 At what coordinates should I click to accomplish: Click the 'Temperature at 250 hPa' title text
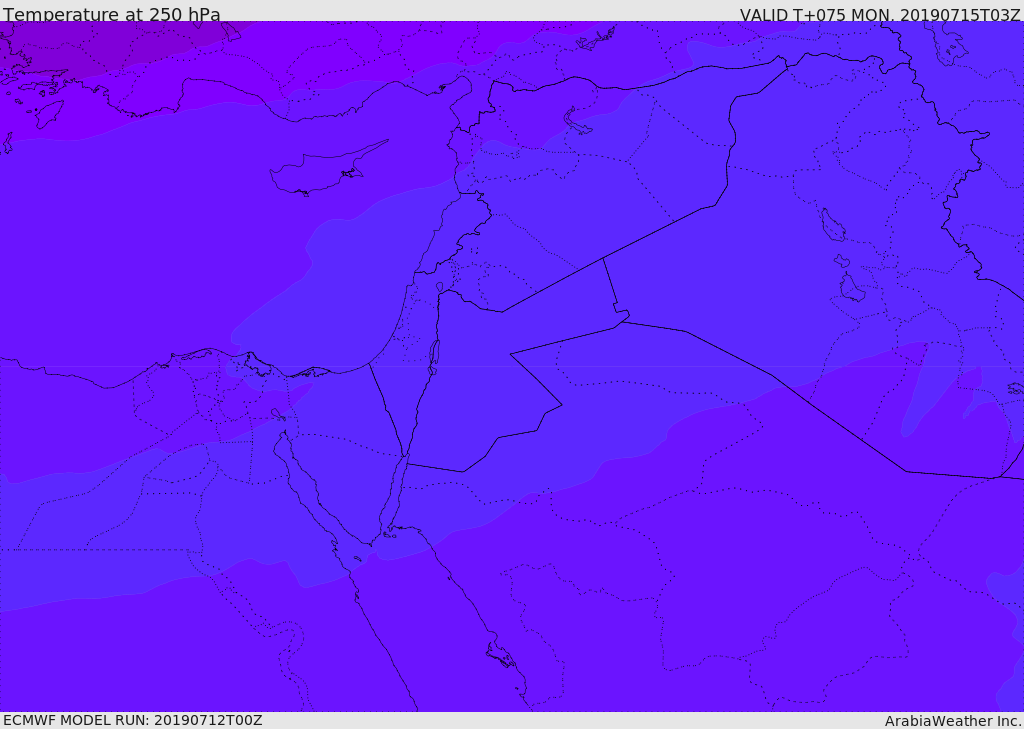(112, 14)
